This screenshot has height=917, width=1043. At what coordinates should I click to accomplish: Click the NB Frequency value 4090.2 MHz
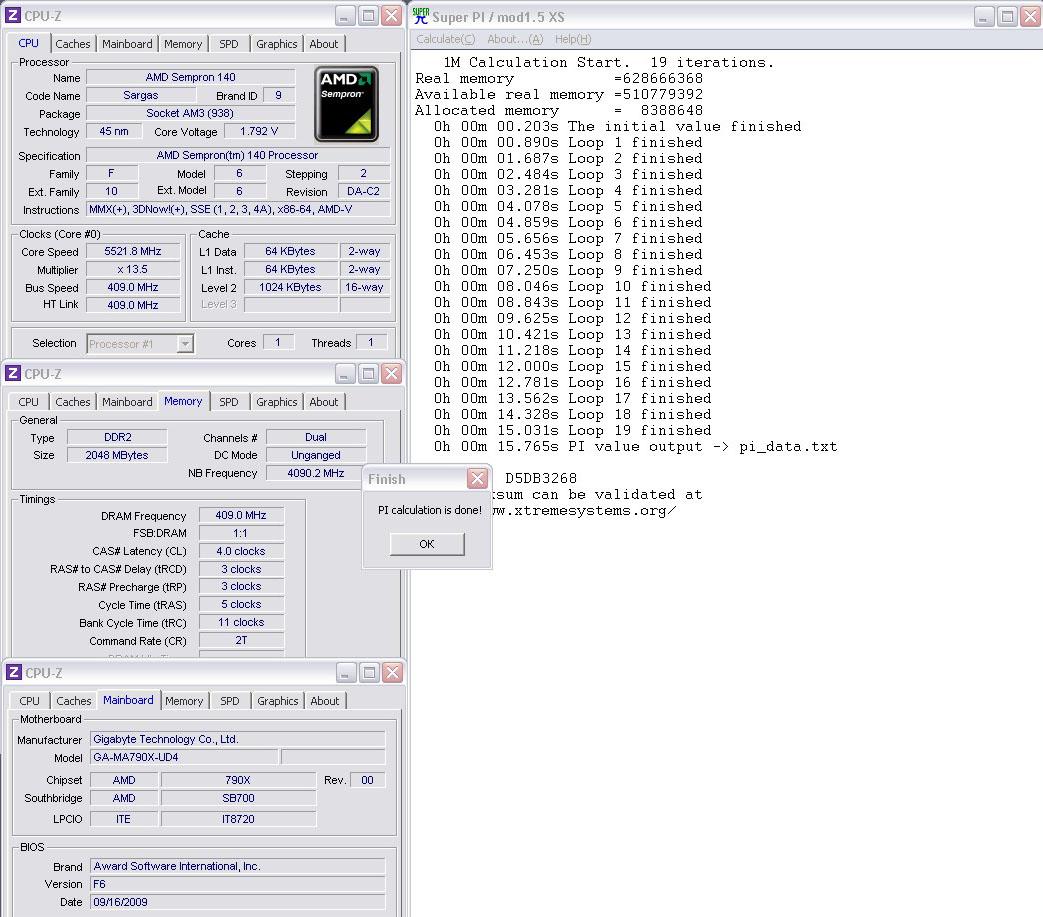tap(316, 473)
